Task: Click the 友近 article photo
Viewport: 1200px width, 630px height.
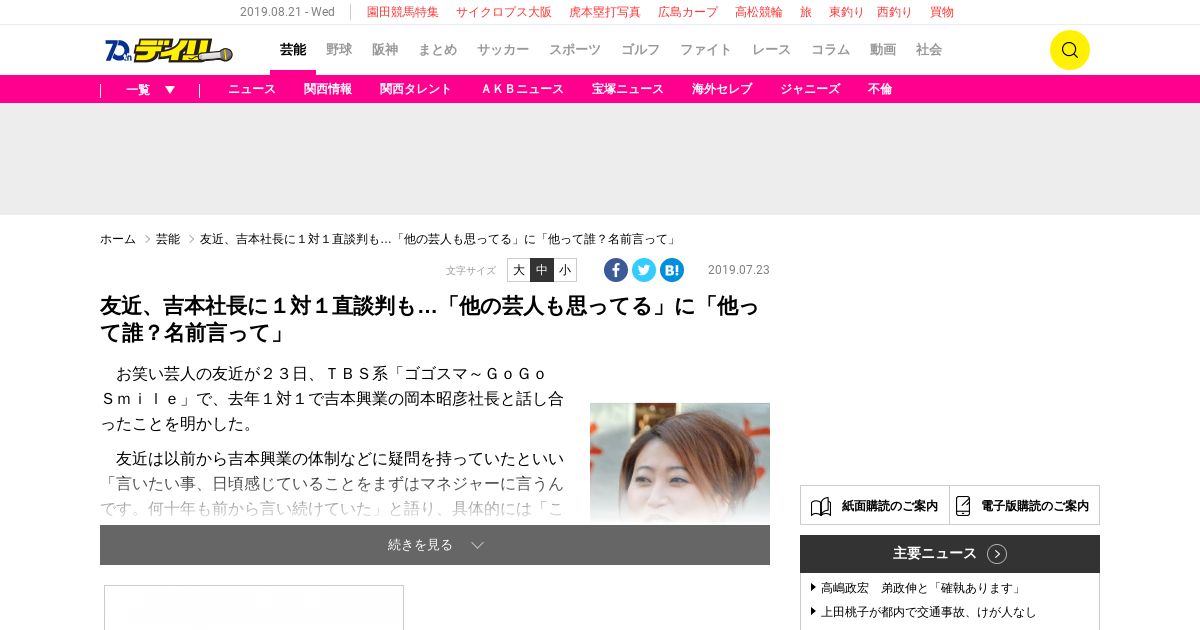Action: point(680,463)
